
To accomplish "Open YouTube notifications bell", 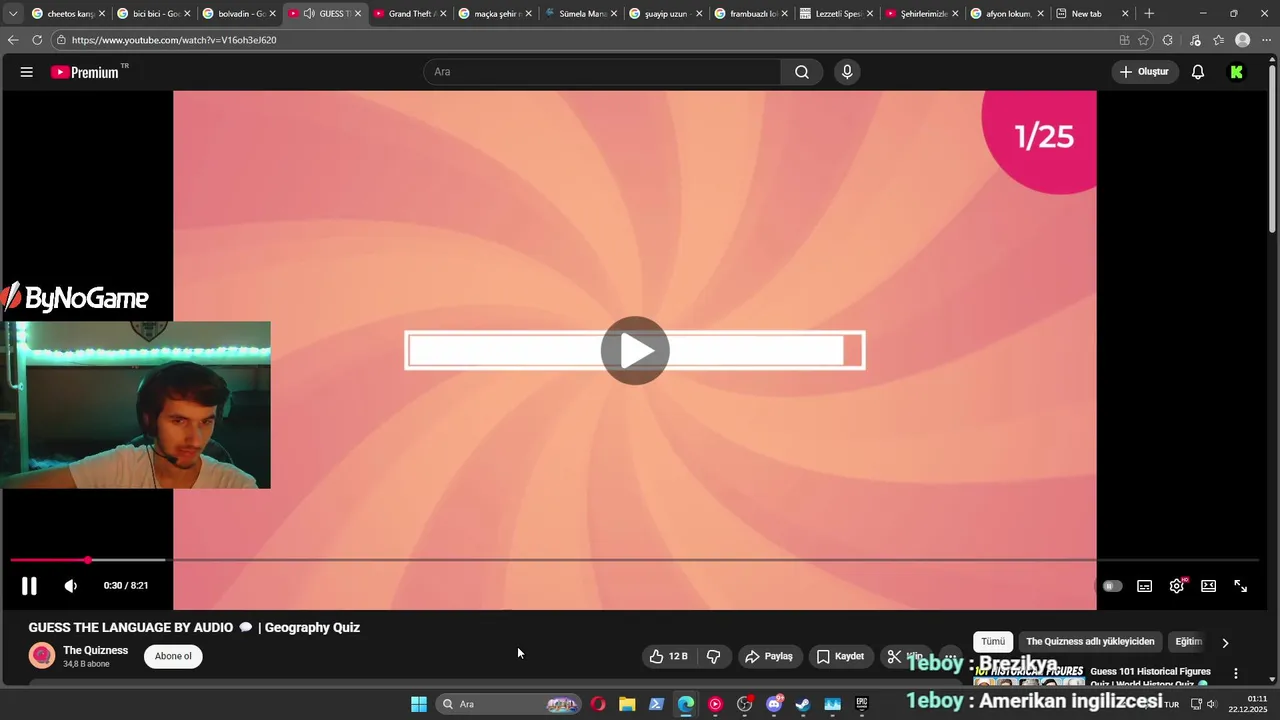I will point(1198,72).
